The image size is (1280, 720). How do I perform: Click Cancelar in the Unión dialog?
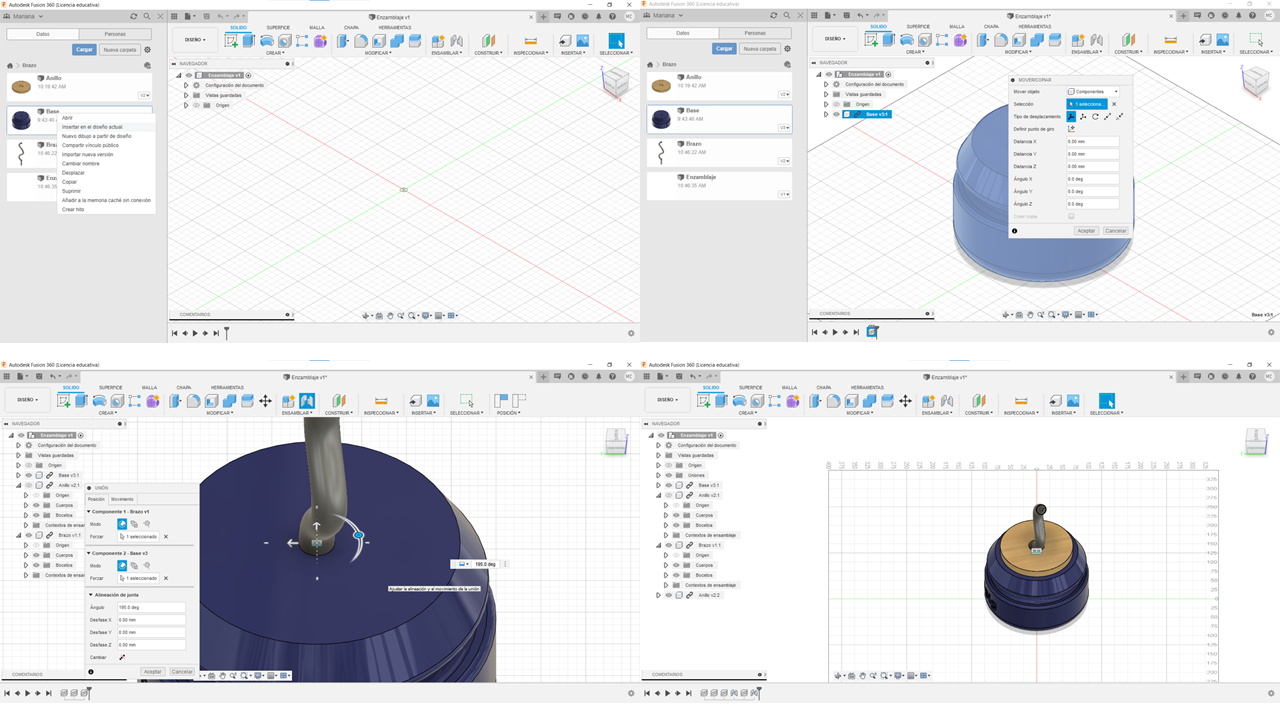coord(182,672)
